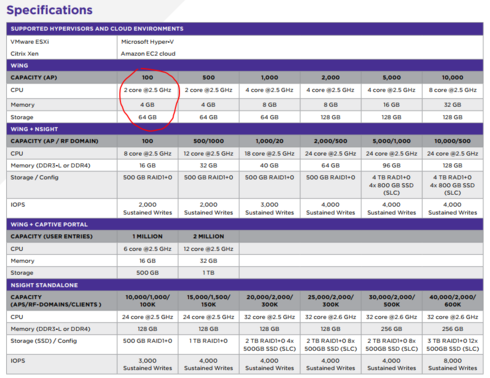
Task: Select the circled 100 AP capacity column header
Action: click(148, 77)
